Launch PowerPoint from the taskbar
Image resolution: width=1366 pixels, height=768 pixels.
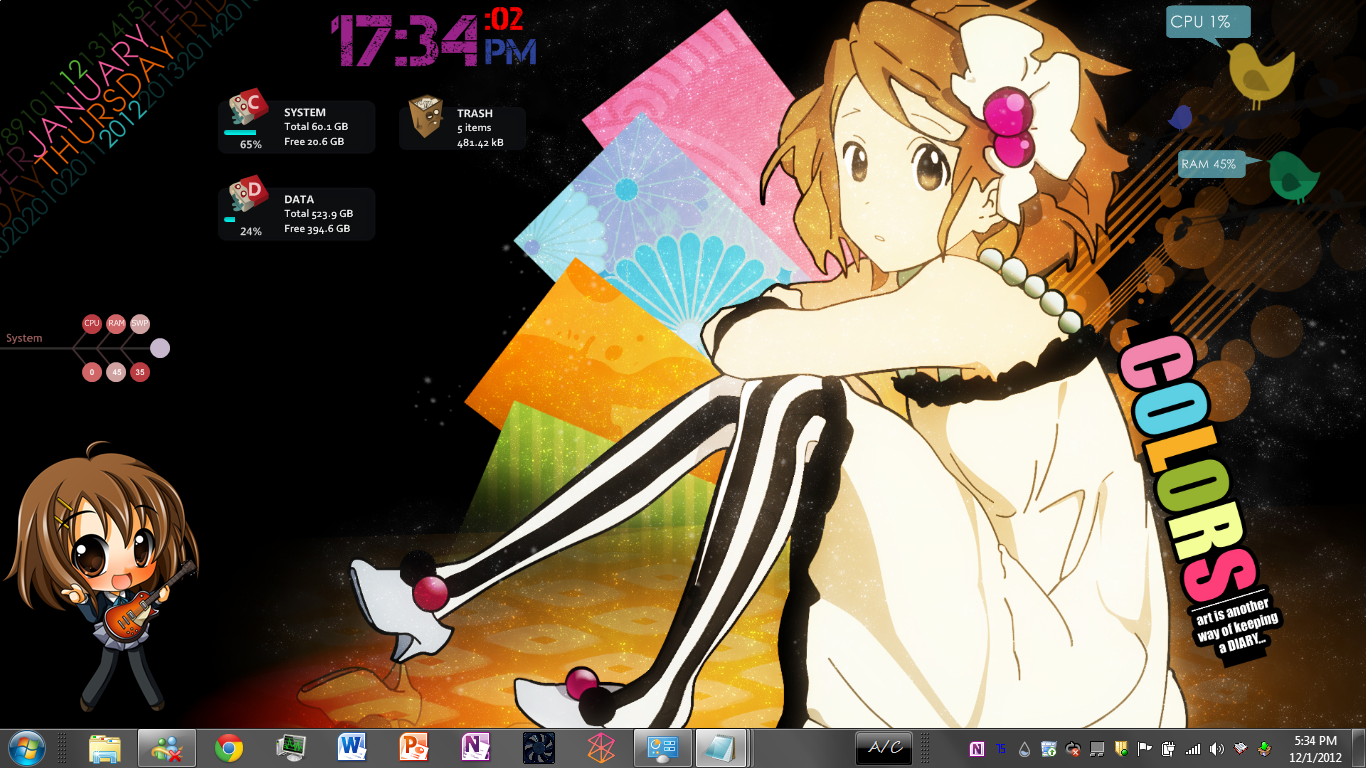click(x=414, y=748)
